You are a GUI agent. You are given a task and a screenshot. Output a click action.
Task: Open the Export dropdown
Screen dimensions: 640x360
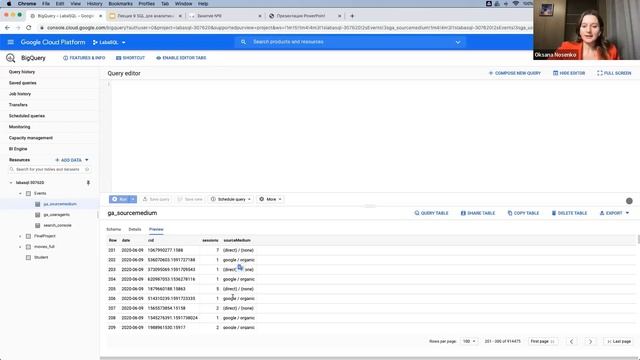(x=614, y=213)
